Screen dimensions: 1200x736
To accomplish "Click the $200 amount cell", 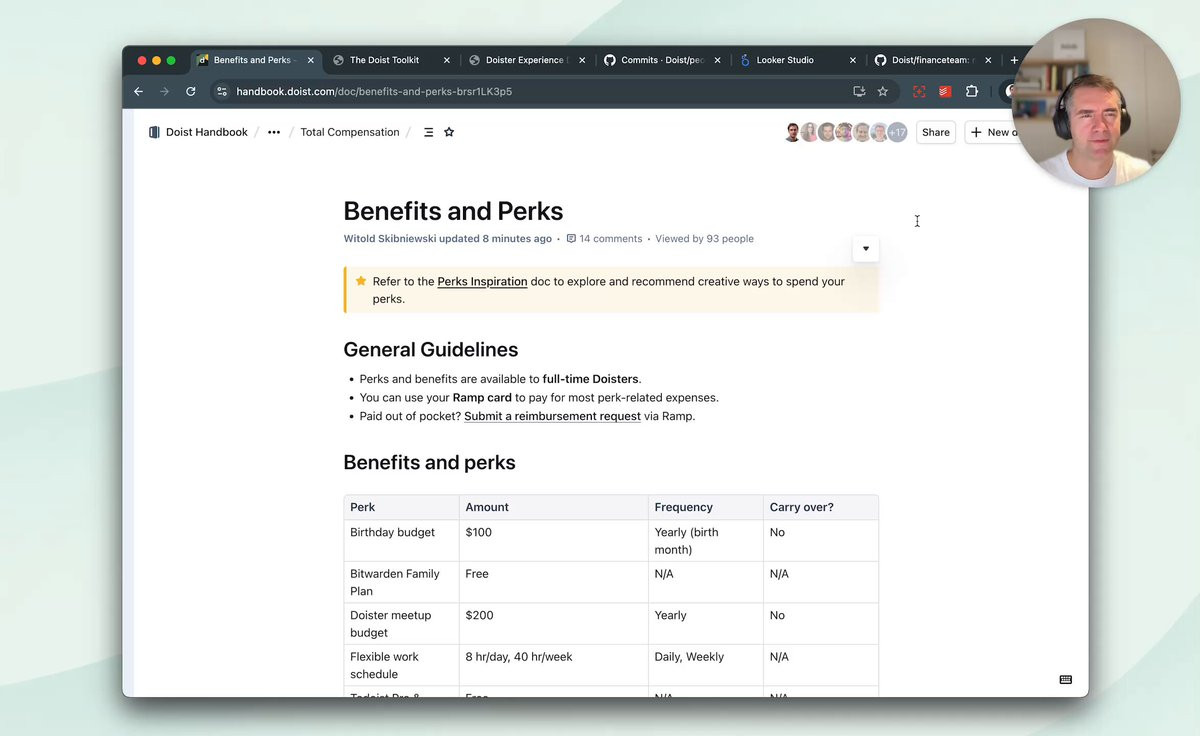I will coord(554,624).
